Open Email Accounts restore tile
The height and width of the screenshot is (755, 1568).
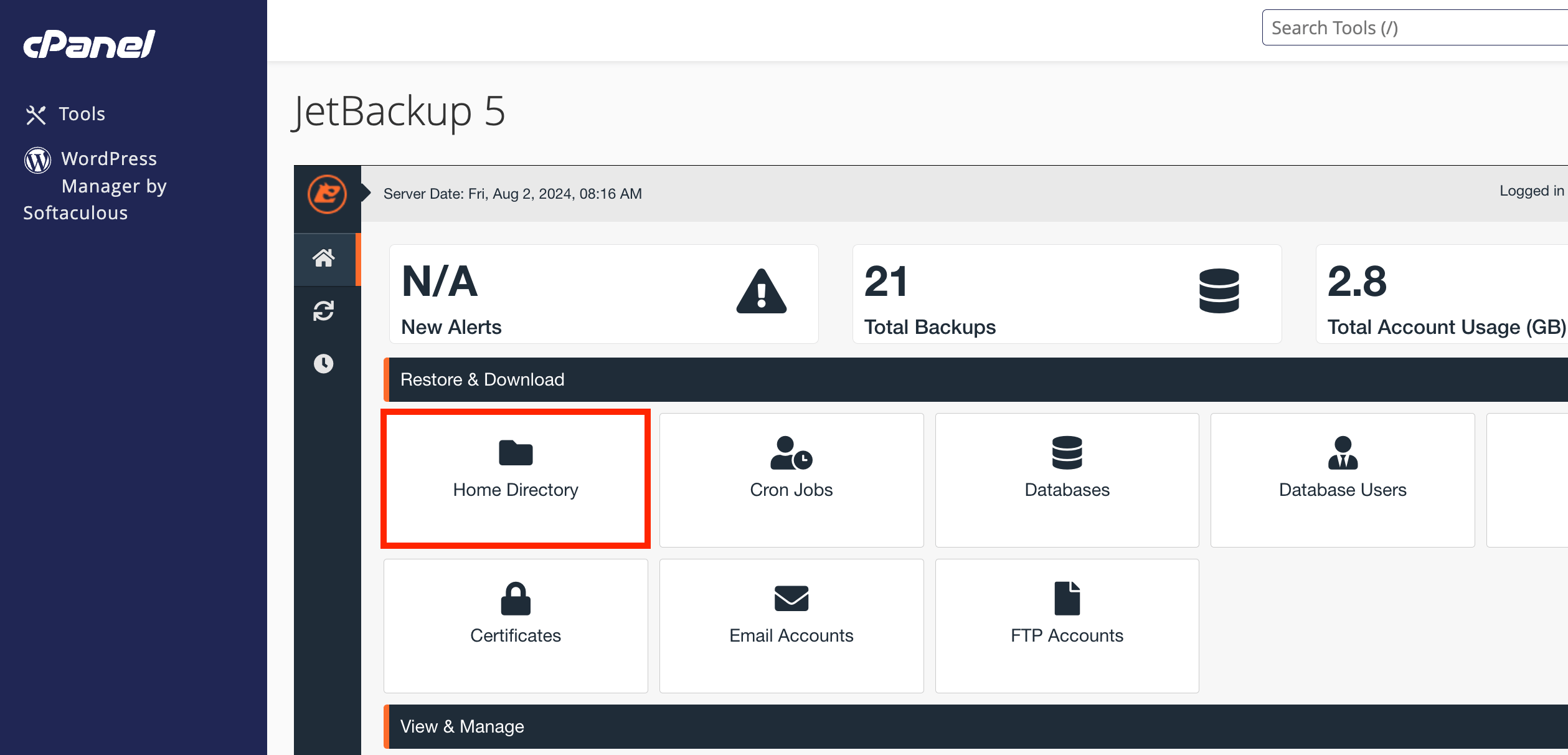791,625
